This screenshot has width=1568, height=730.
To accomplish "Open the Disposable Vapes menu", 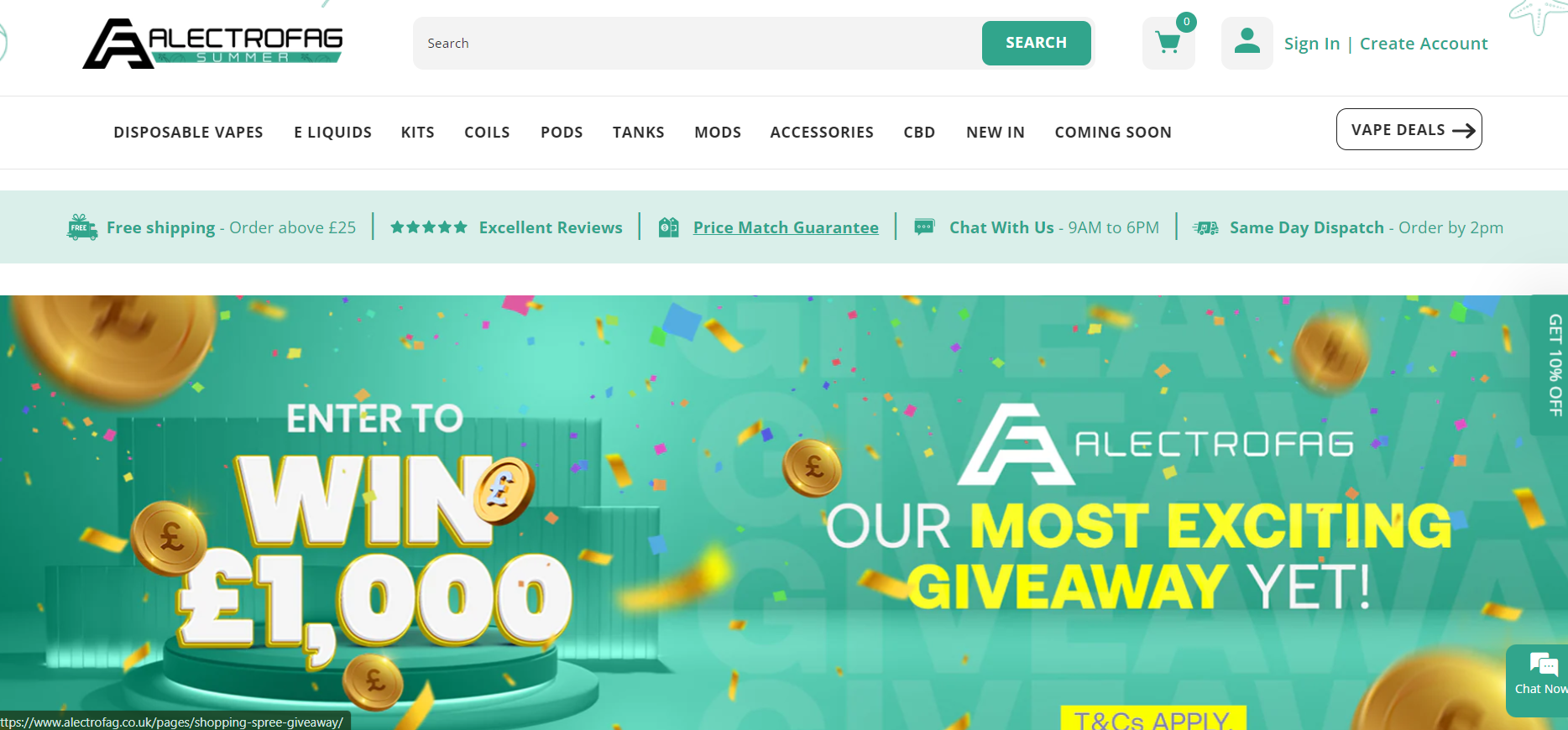I will click(x=188, y=133).
